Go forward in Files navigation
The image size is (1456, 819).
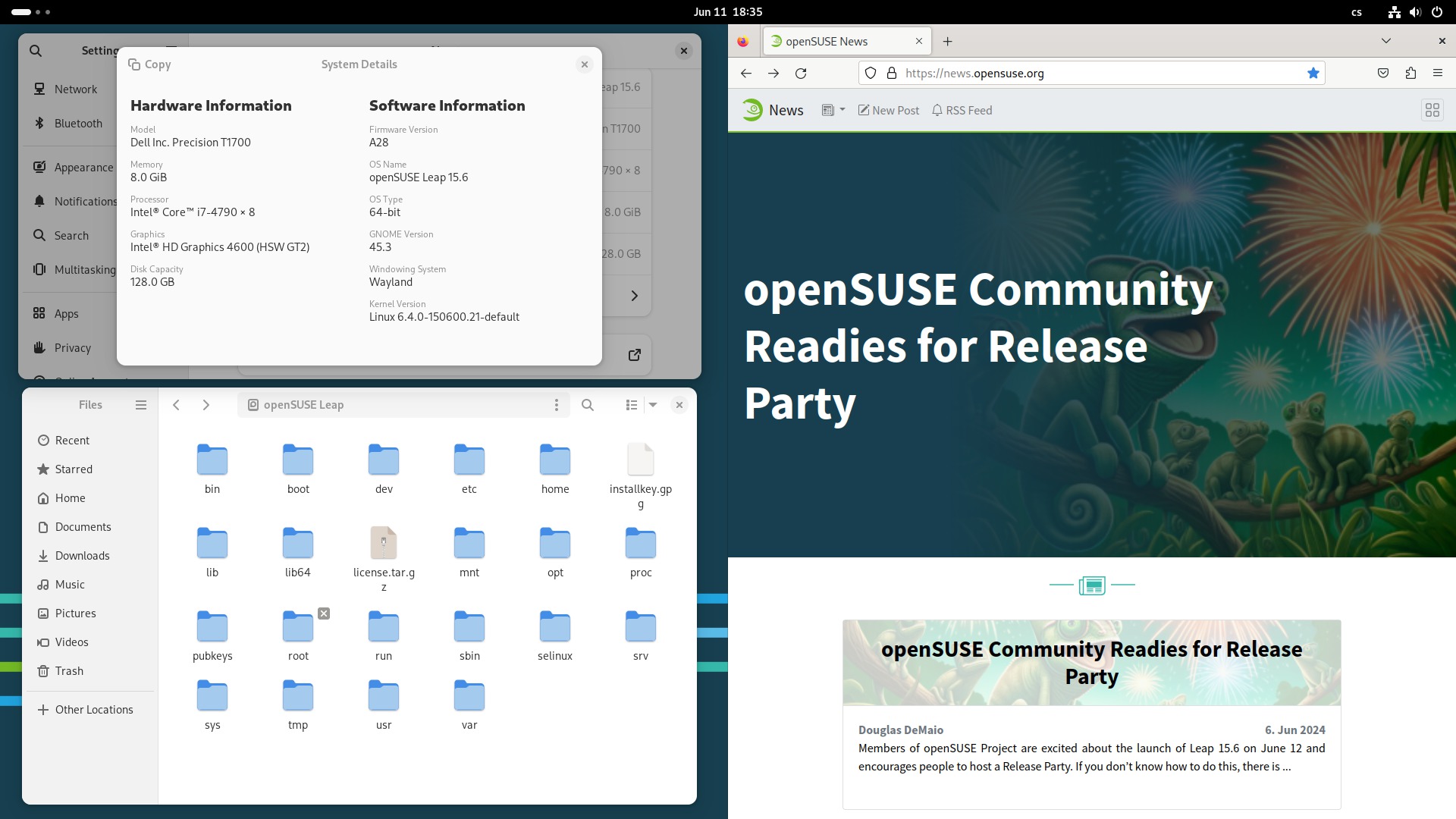click(x=206, y=405)
